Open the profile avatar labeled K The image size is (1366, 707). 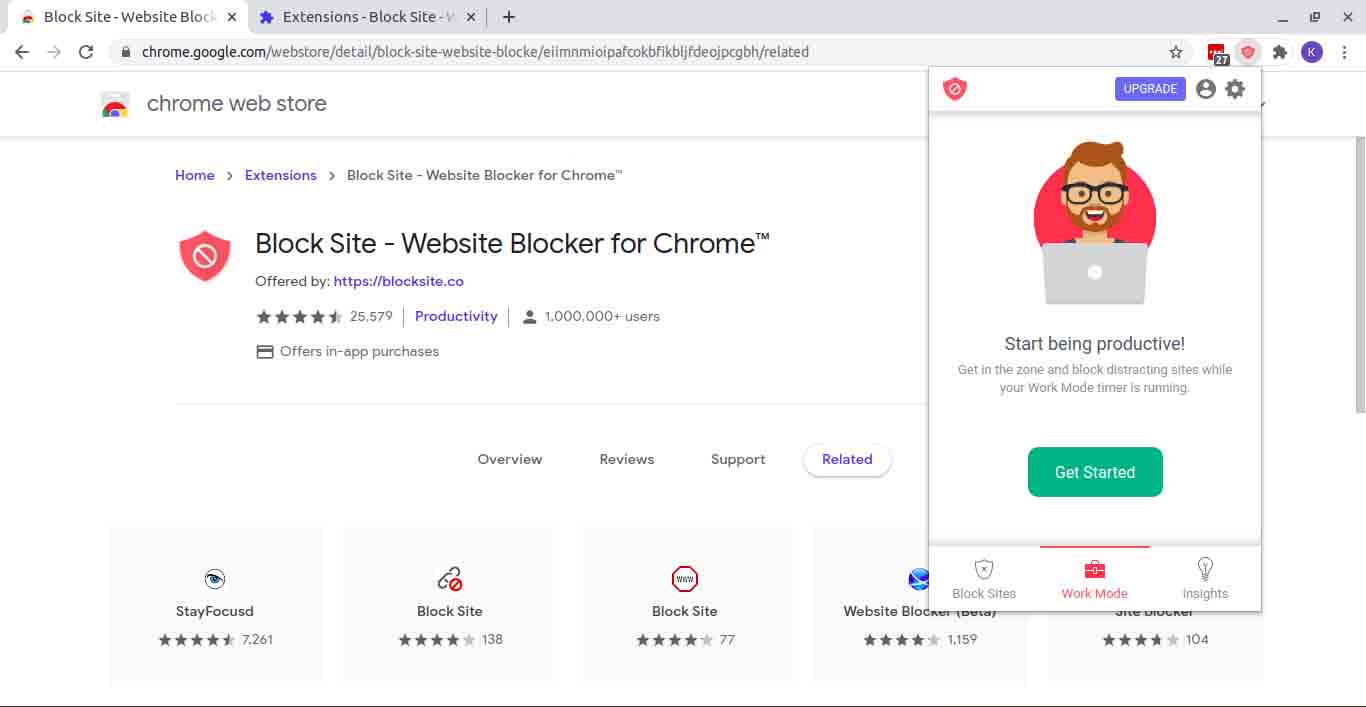1311,52
